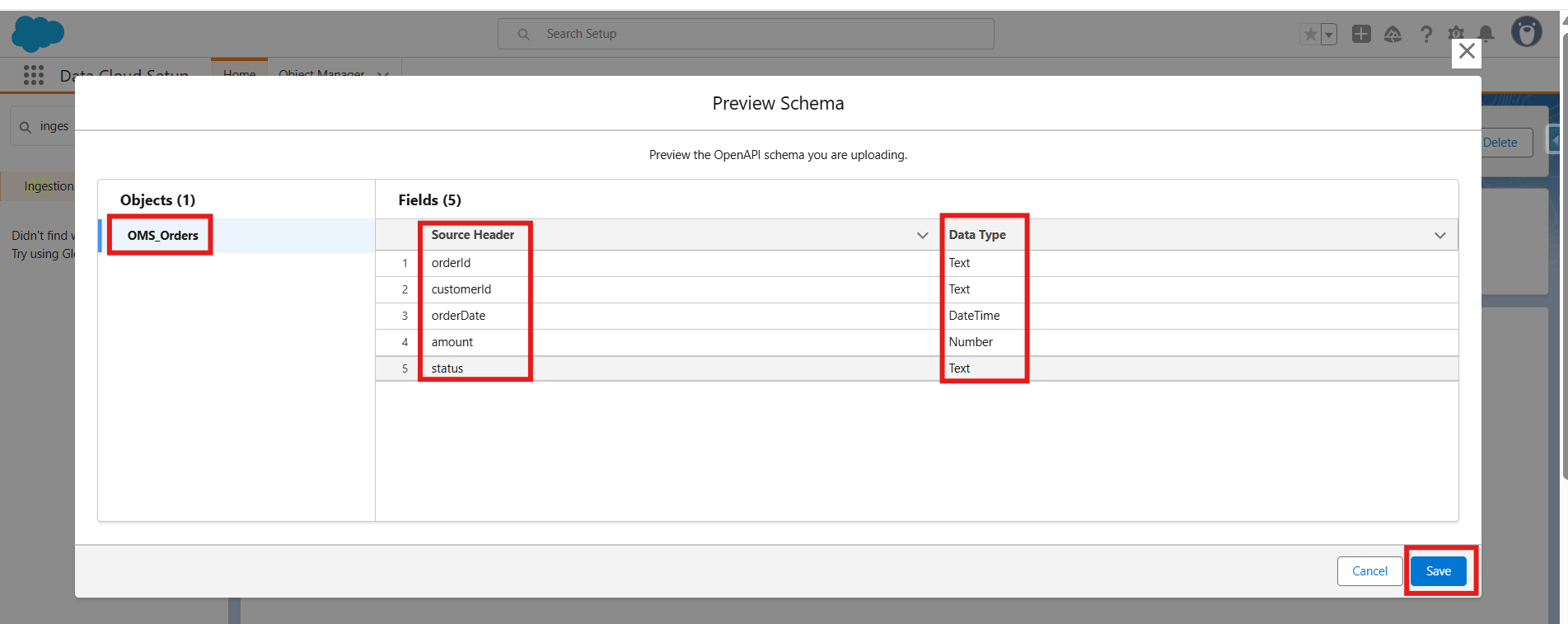The width and height of the screenshot is (1568, 624).
Task: Select the orderDate field row
Action: tap(458, 316)
